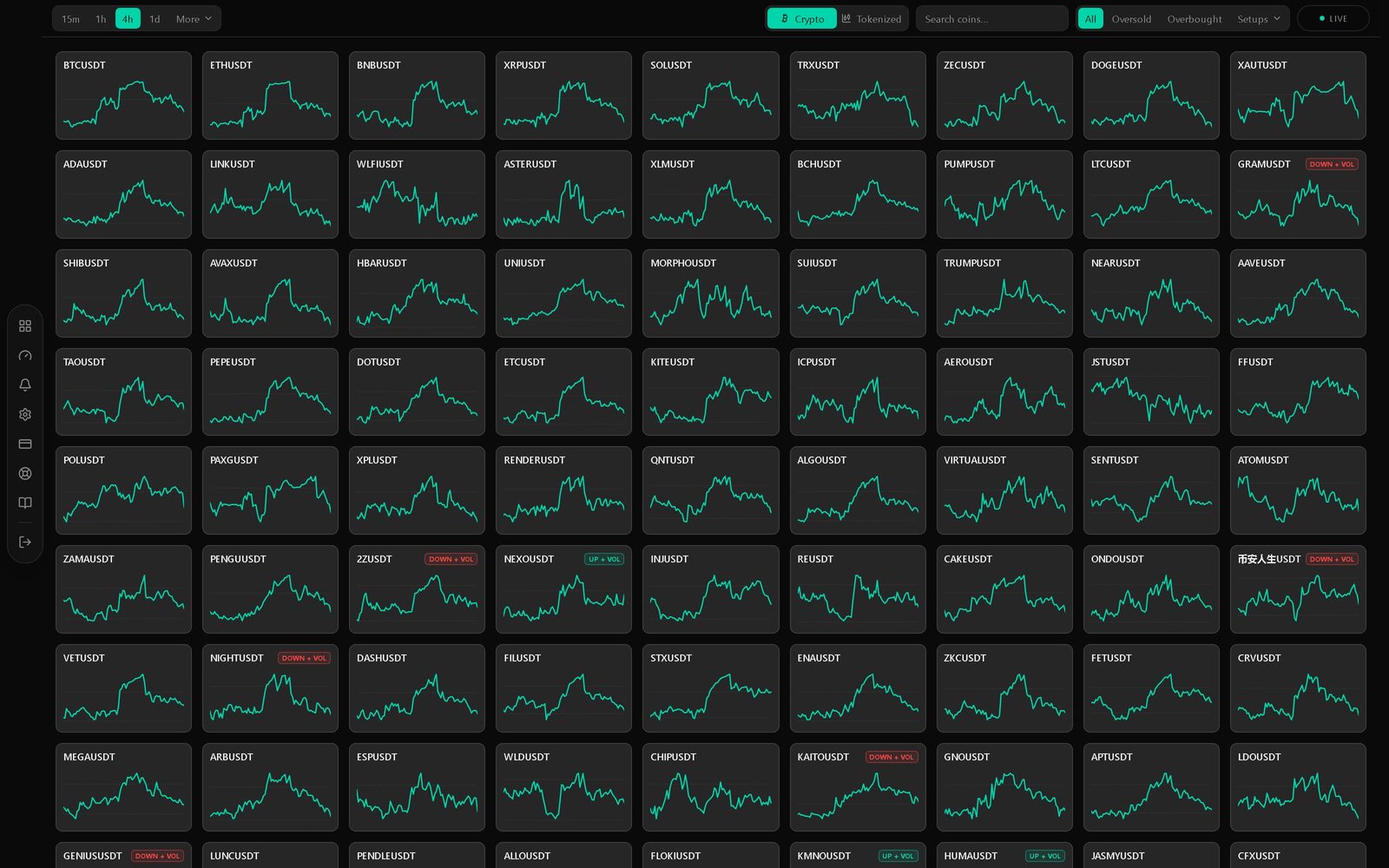Open the BTCUSDT chart card
Image resolution: width=1389 pixels, height=868 pixels.
coord(123,95)
